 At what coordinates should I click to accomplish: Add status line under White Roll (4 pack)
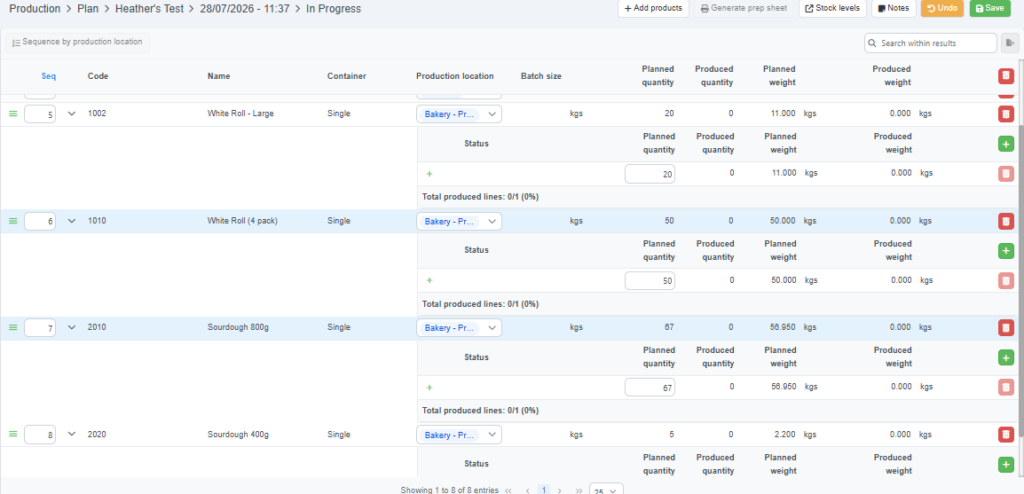click(1006, 250)
